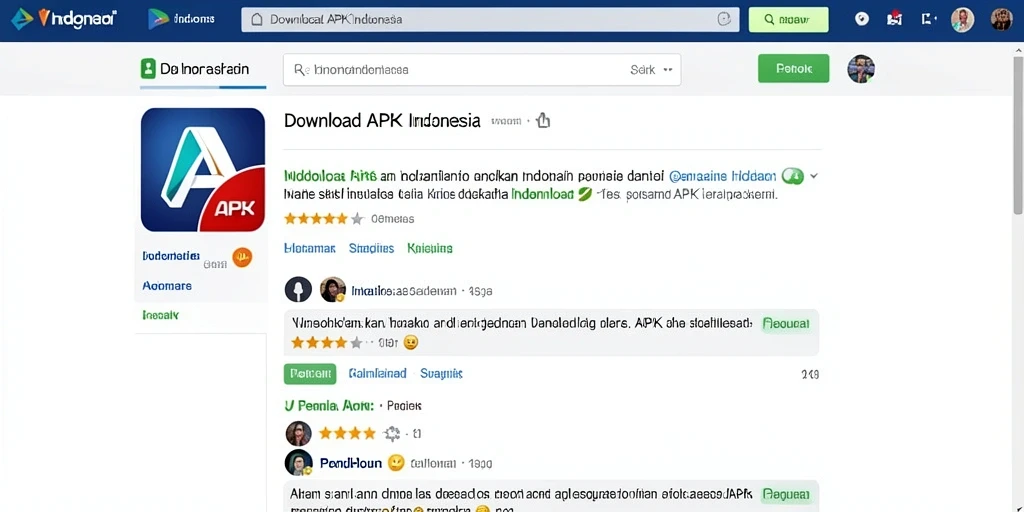
Task: Click the 'Pedex' text after 'U Pennia Aoix:'
Action: [x=404, y=406]
